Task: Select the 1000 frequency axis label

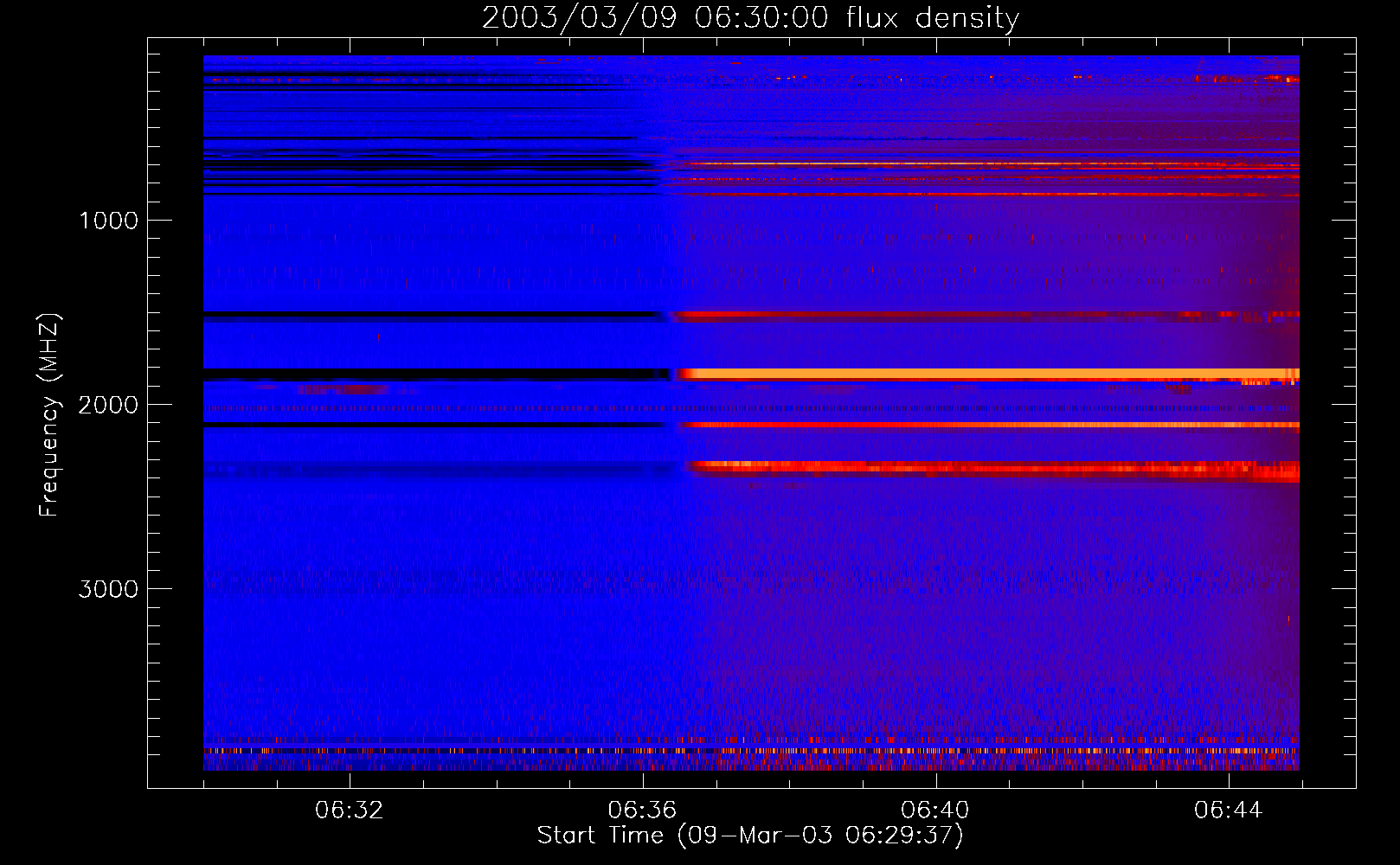Action: 108,221
